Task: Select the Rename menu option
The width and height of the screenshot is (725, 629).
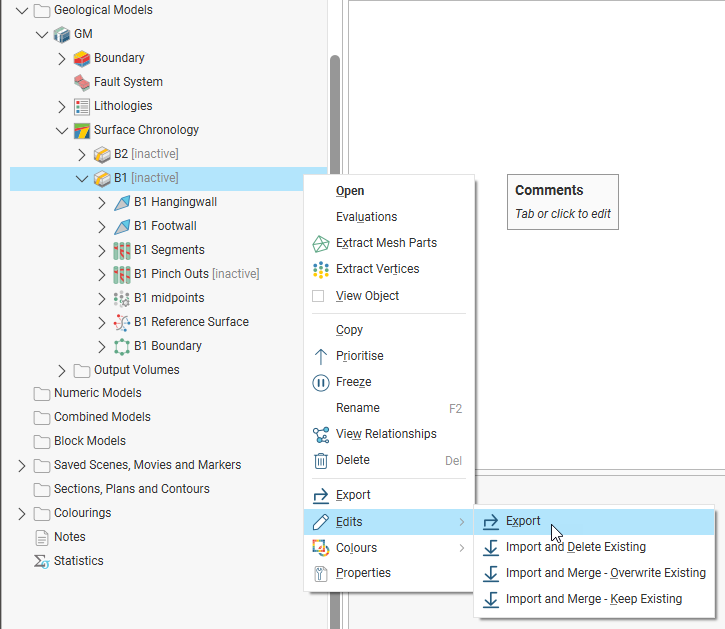Action: click(x=357, y=408)
